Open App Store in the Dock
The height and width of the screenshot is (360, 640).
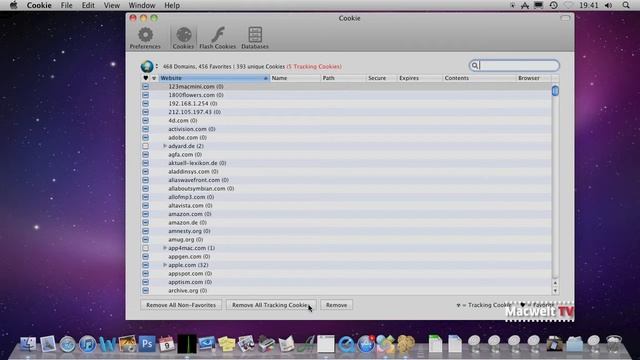[x=366, y=344]
